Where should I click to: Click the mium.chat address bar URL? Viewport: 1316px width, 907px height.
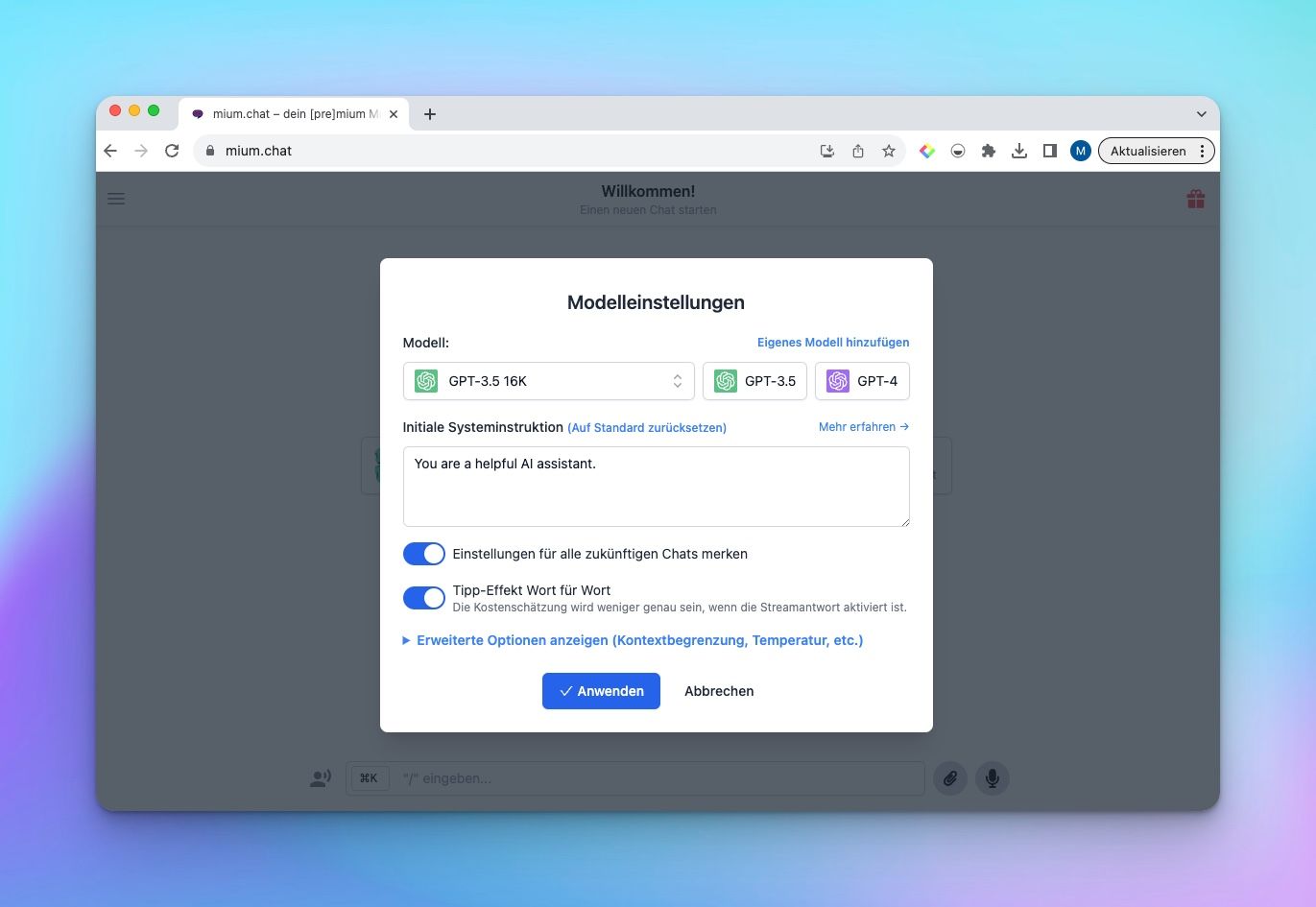tap(258, 151)
